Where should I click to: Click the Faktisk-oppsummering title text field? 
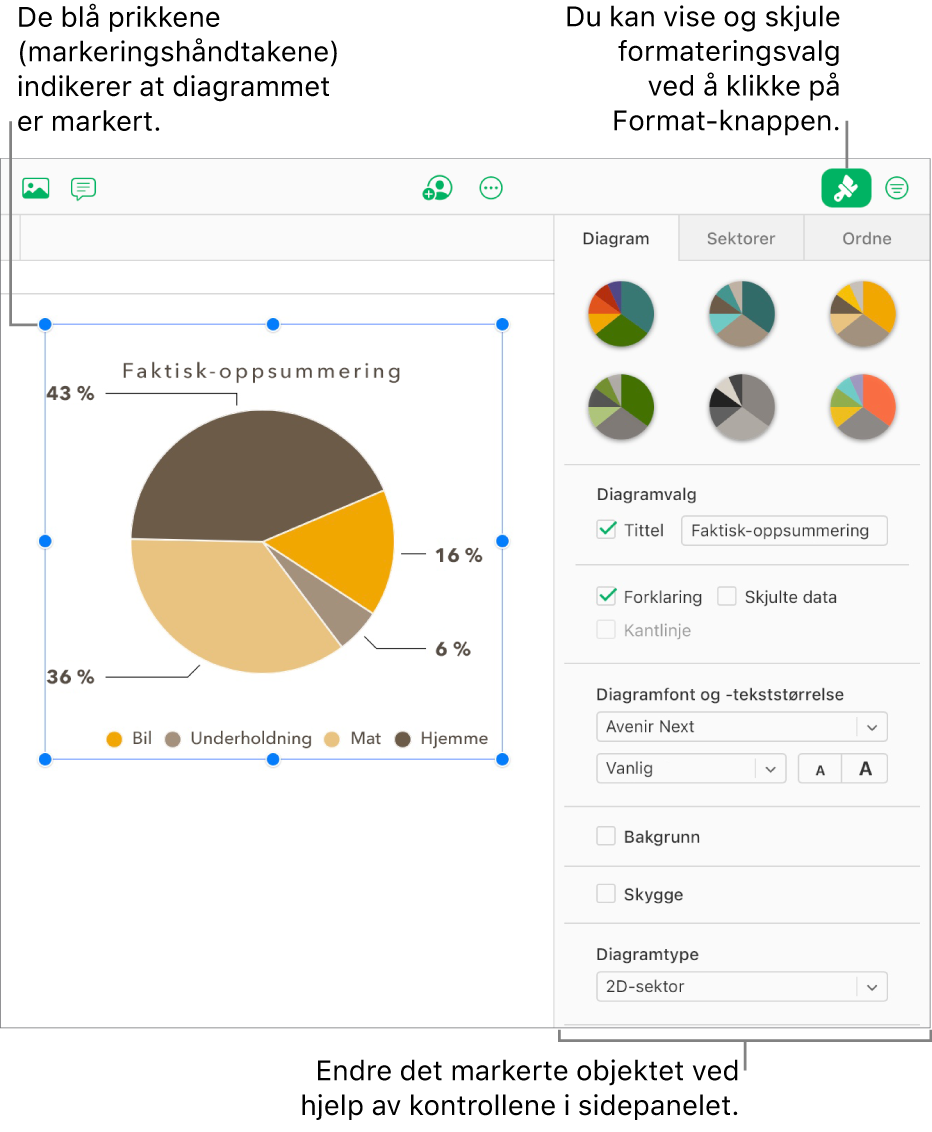[x=783, y=530]
